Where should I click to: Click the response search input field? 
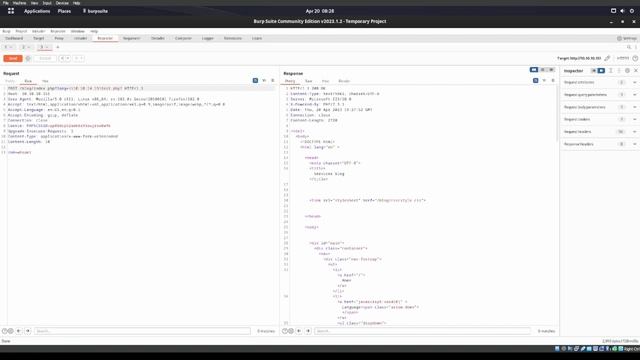pyautogui.click(x=422, y=331)
